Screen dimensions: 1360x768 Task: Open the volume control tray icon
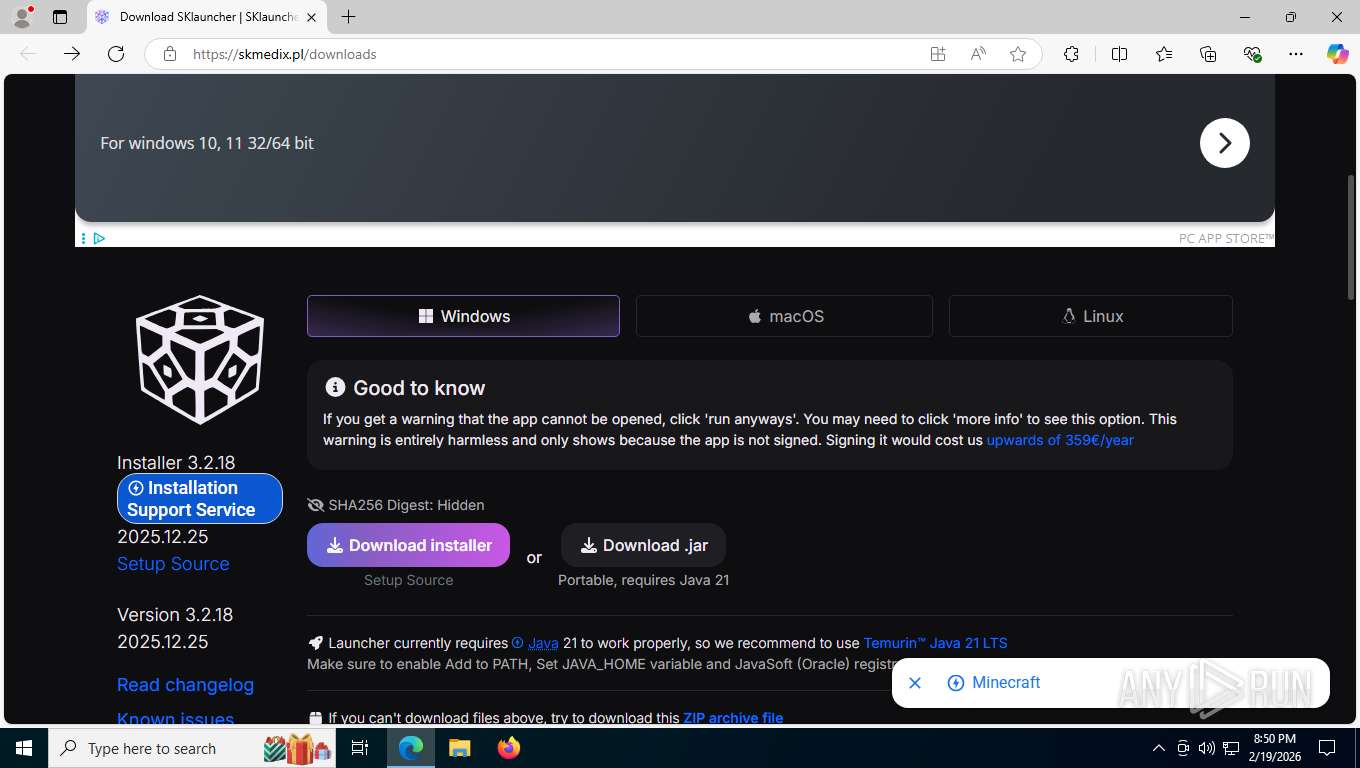coord(1206,748)
